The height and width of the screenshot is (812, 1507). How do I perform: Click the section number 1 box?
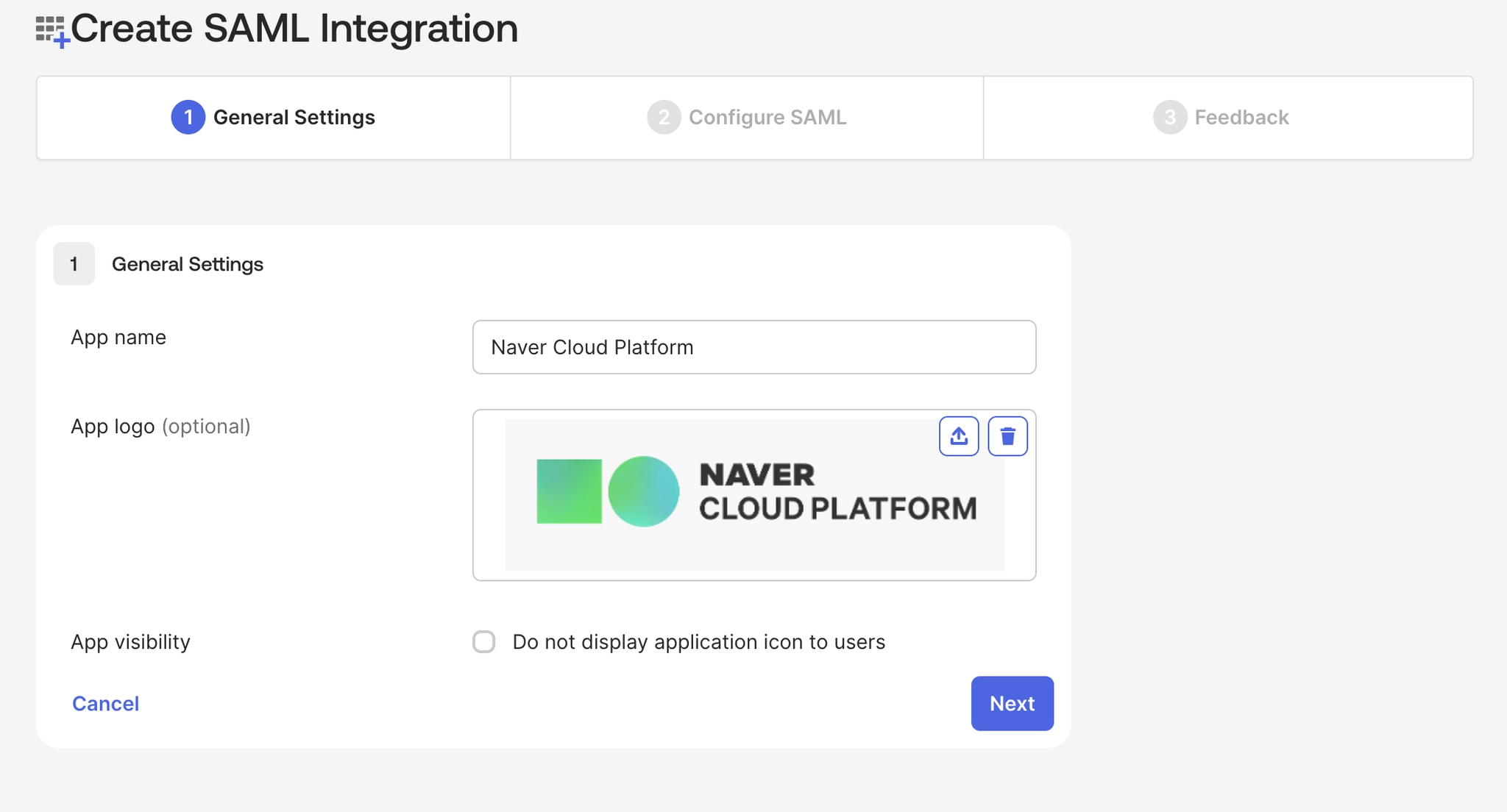coord(74,264)
